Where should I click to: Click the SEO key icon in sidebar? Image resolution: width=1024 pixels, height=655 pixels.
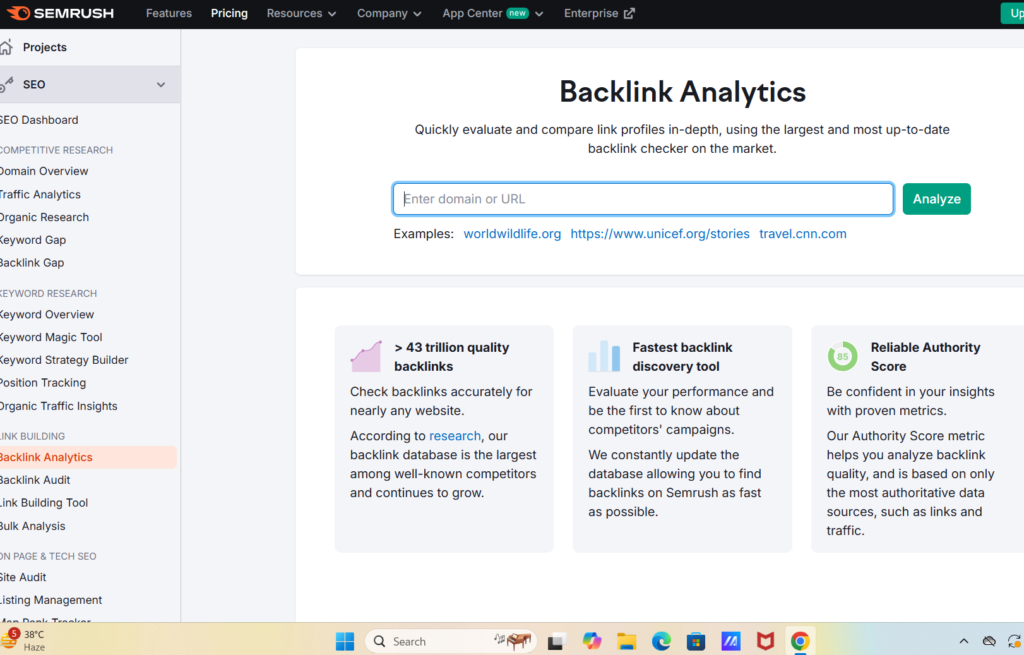point(7,84)
